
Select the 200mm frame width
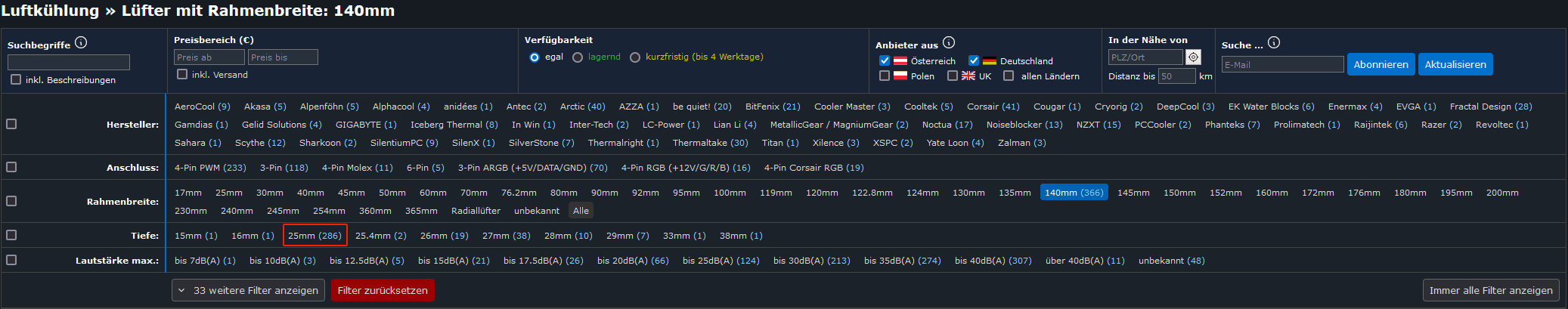coord(1502,193)
